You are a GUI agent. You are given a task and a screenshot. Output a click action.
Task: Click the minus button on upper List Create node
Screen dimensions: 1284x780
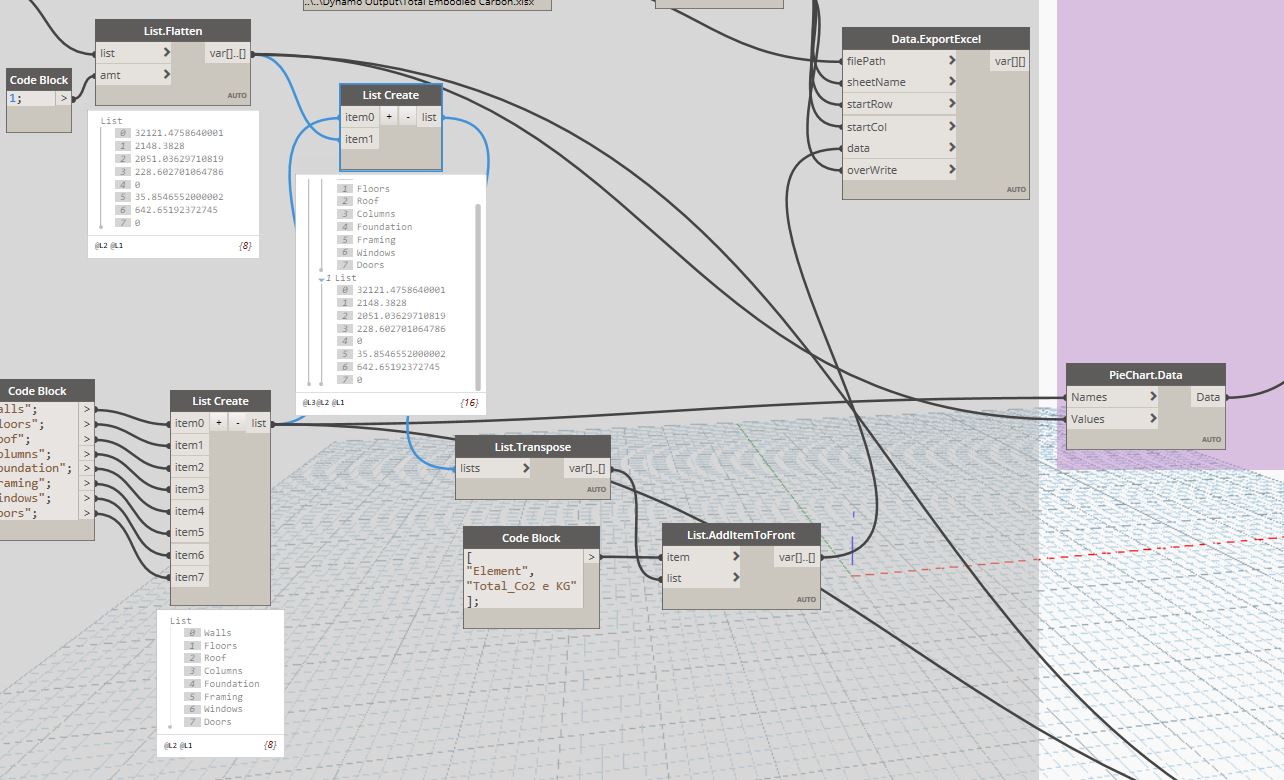coord(407,117)
